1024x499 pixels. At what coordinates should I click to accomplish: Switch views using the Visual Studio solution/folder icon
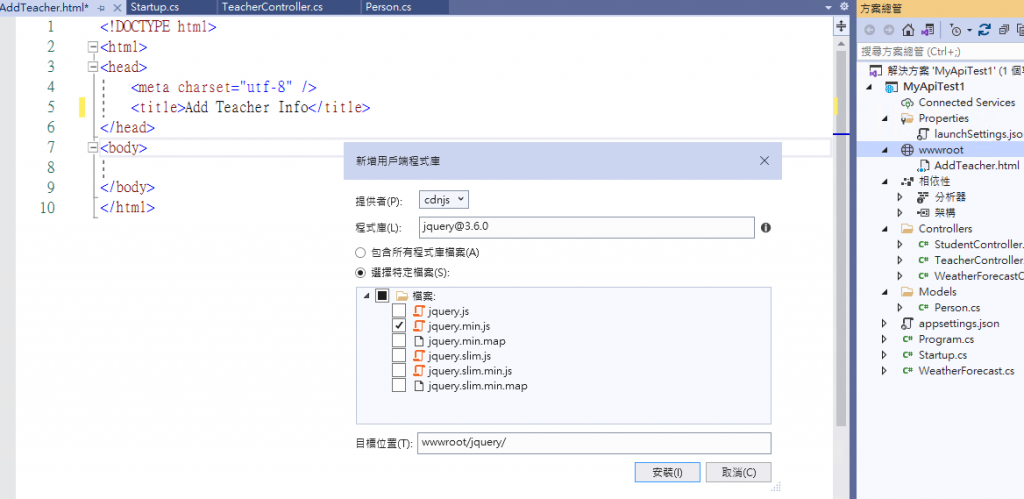click(x=927, y=30)
